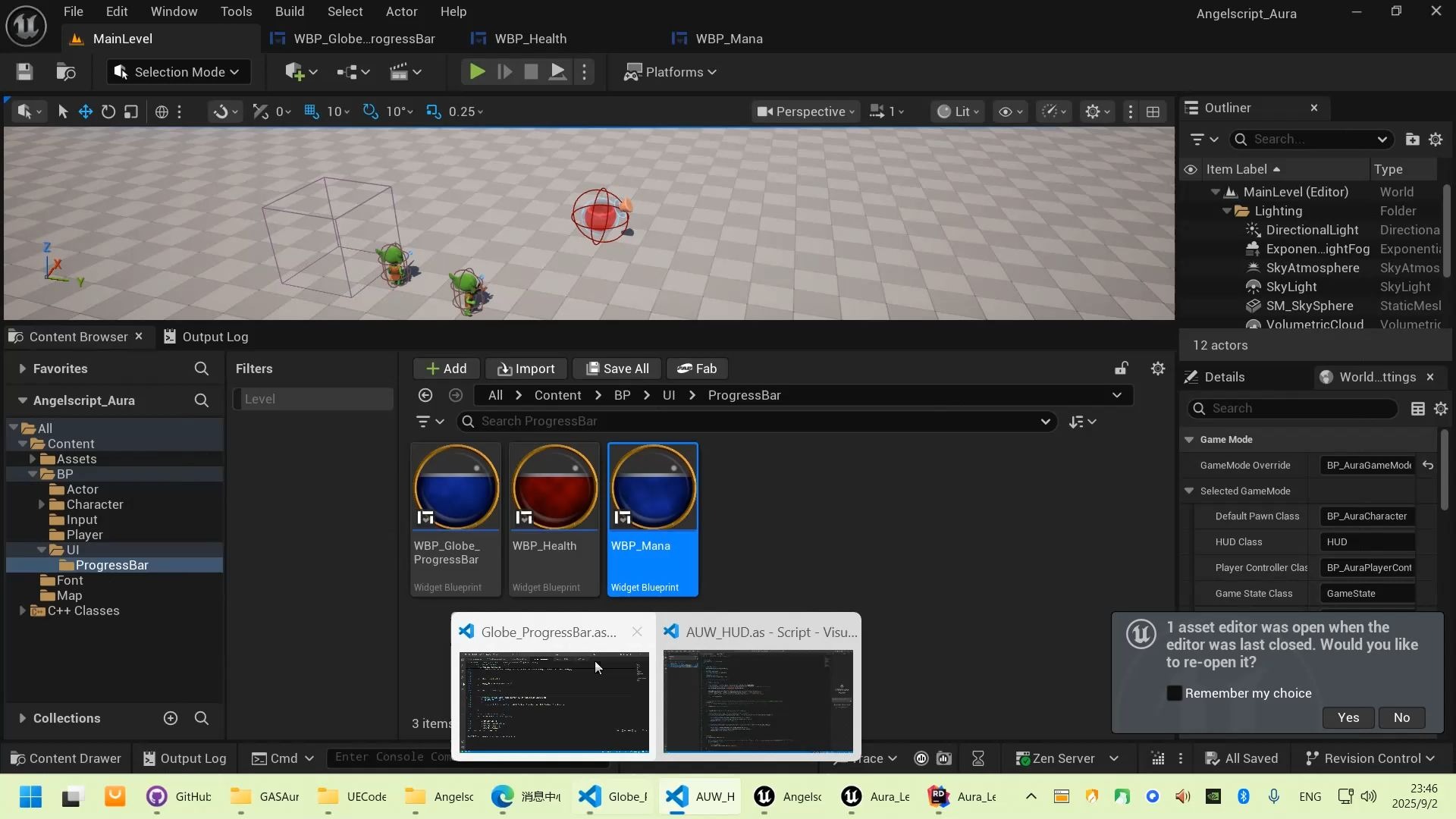
Task: Click the skip frame playback button
Action: pyautogui.click(x=504, y=72)
